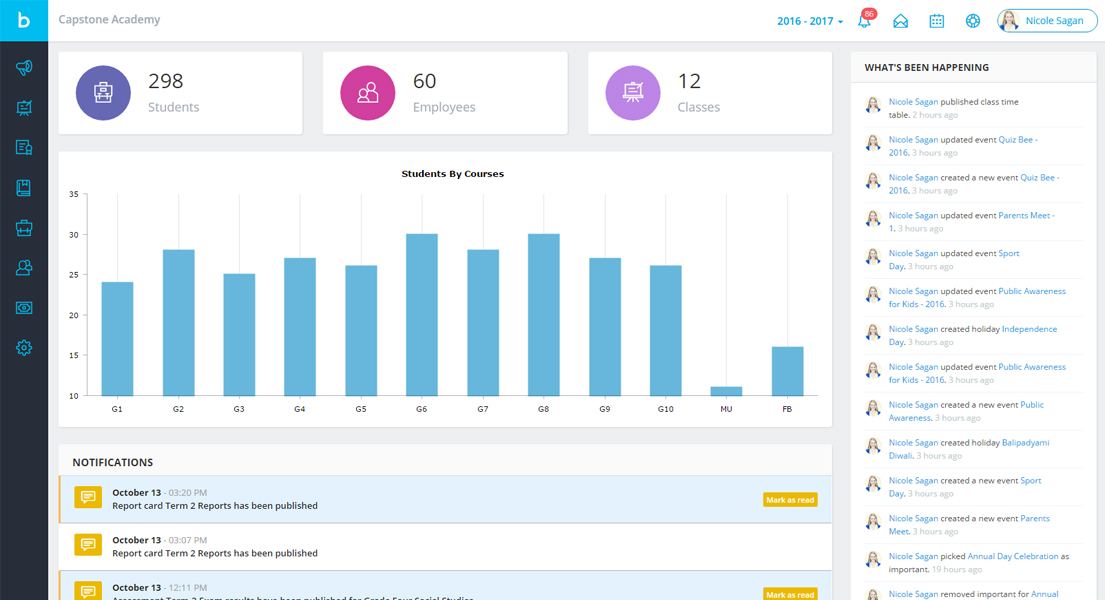
Task: Open the announcements megaphone icon in the sidebar
Action: [23, 68]
